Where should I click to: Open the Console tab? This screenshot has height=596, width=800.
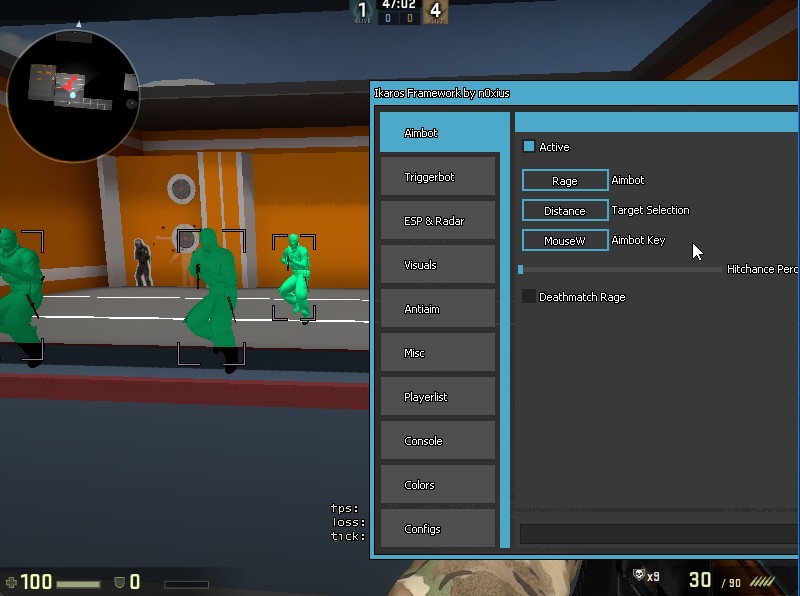[x=438, y=440]
